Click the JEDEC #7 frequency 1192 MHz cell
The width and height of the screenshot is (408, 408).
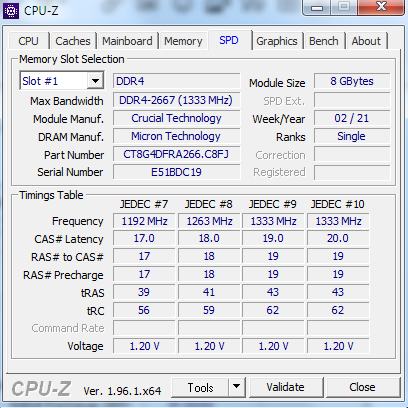(x=144, y=221)
